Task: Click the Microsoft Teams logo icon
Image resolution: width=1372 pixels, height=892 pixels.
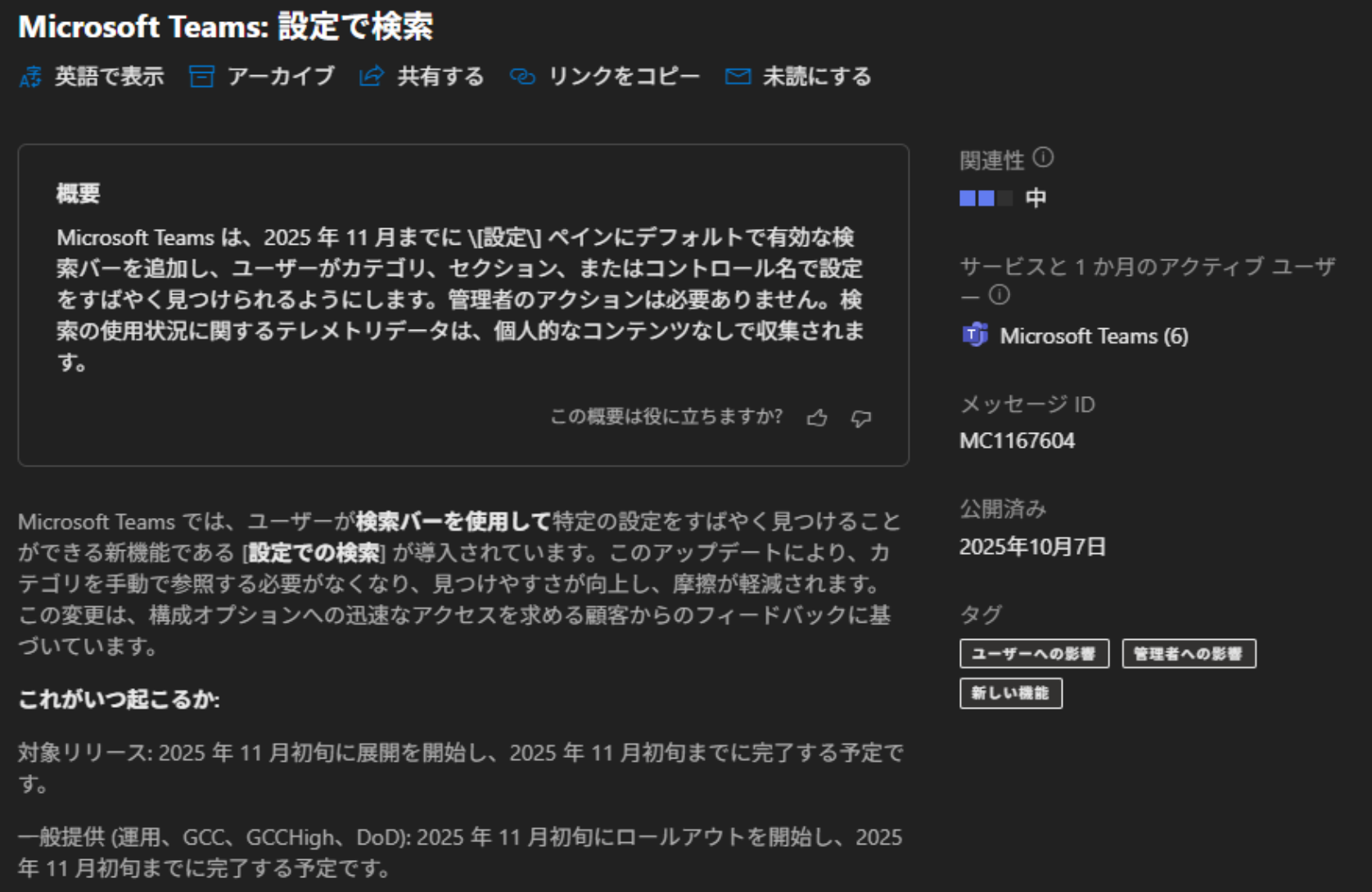Action: click(974, 336)
